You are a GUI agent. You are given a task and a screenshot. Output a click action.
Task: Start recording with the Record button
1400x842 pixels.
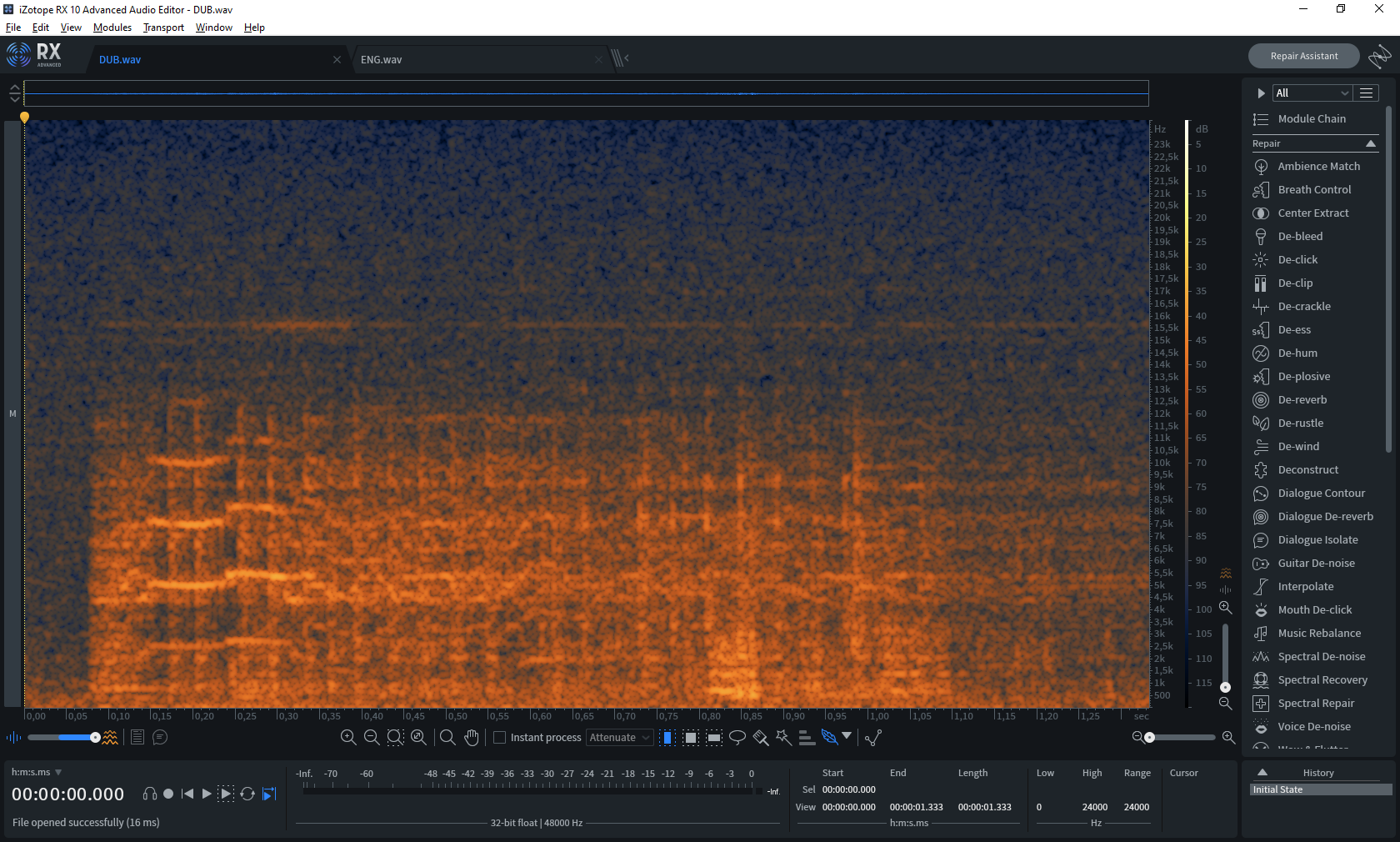[x=168, y=794]
